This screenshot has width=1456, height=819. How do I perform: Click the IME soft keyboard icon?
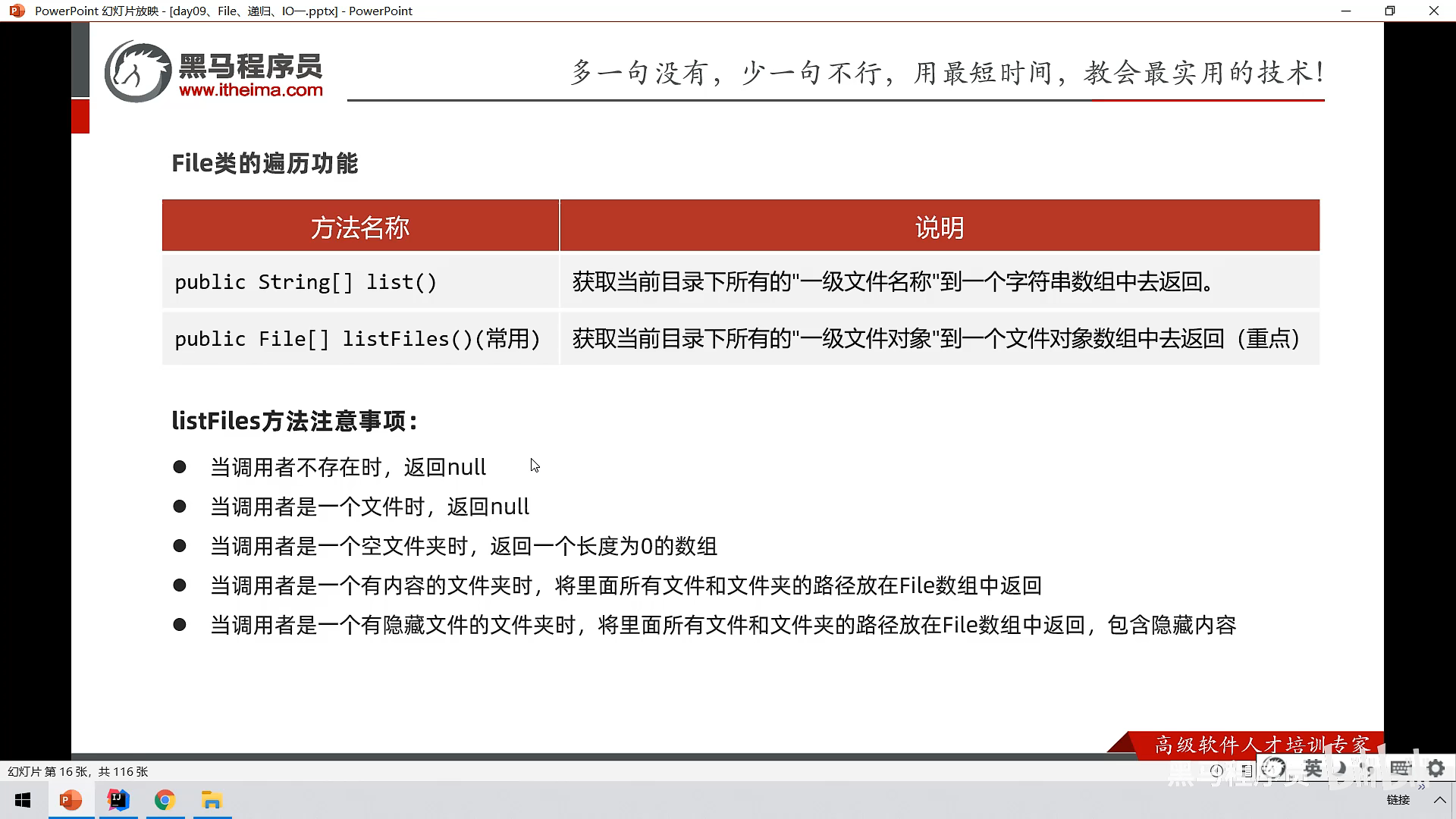1400,768
